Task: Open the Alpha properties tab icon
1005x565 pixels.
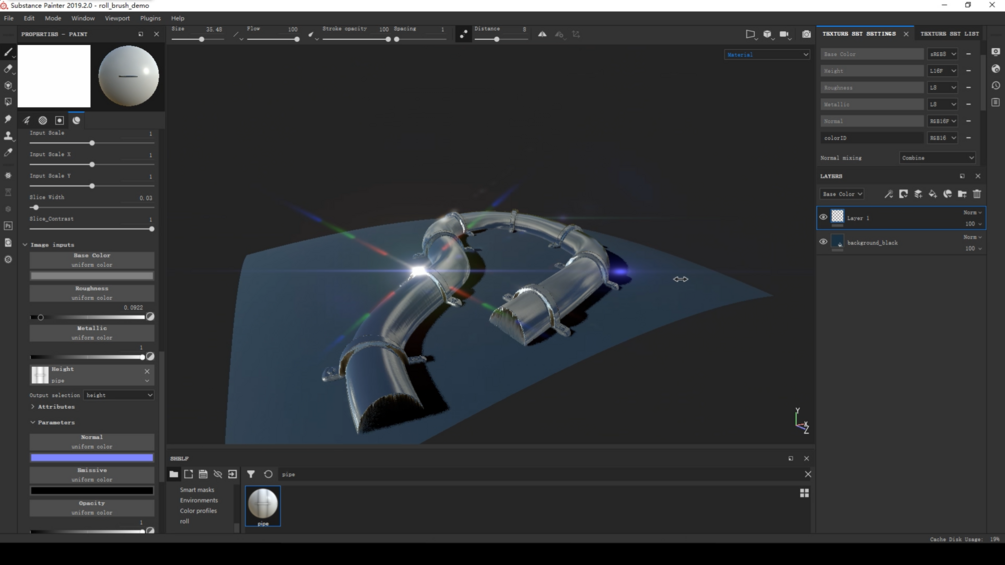Action: point(43,120)
